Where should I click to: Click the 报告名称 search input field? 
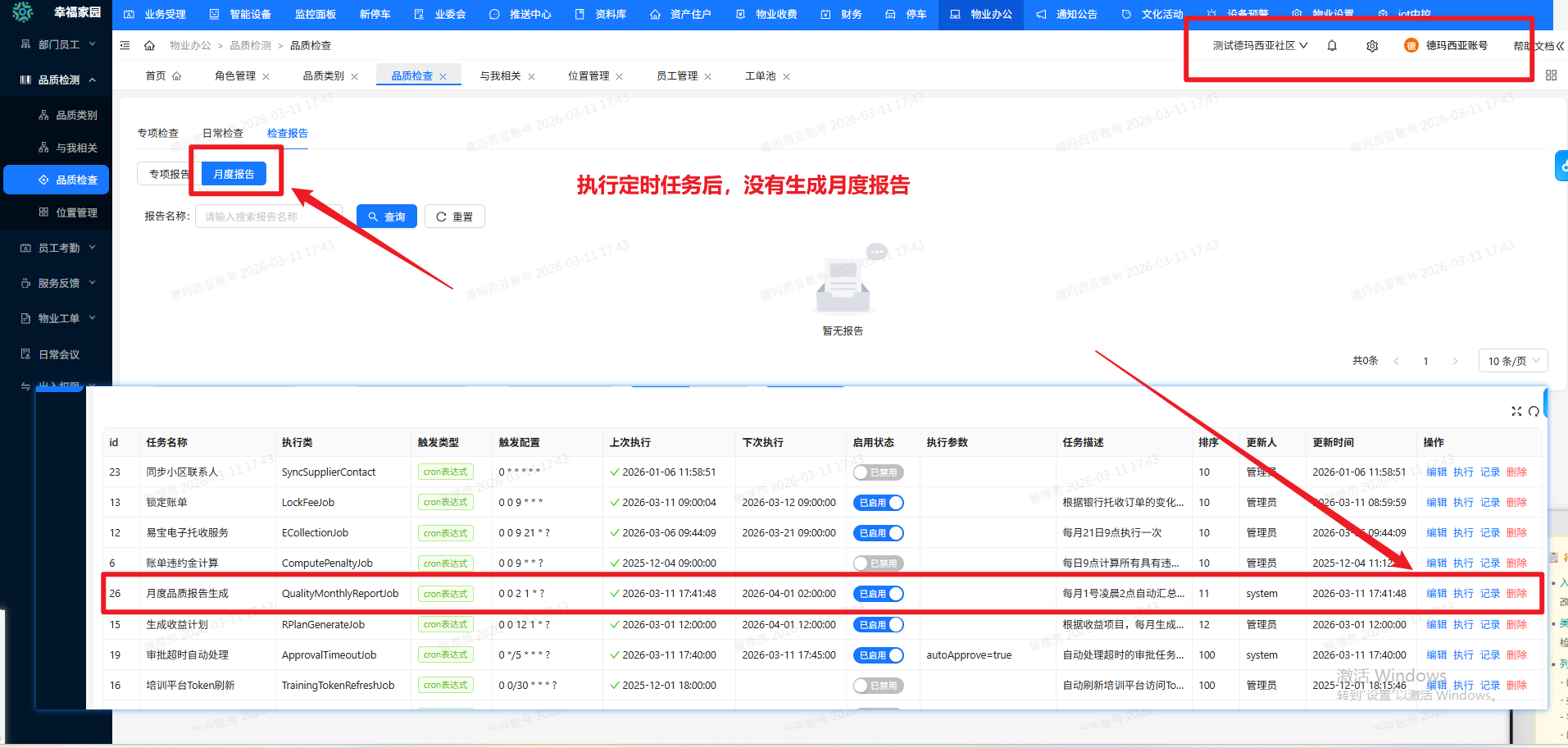(x=267, y=217)
